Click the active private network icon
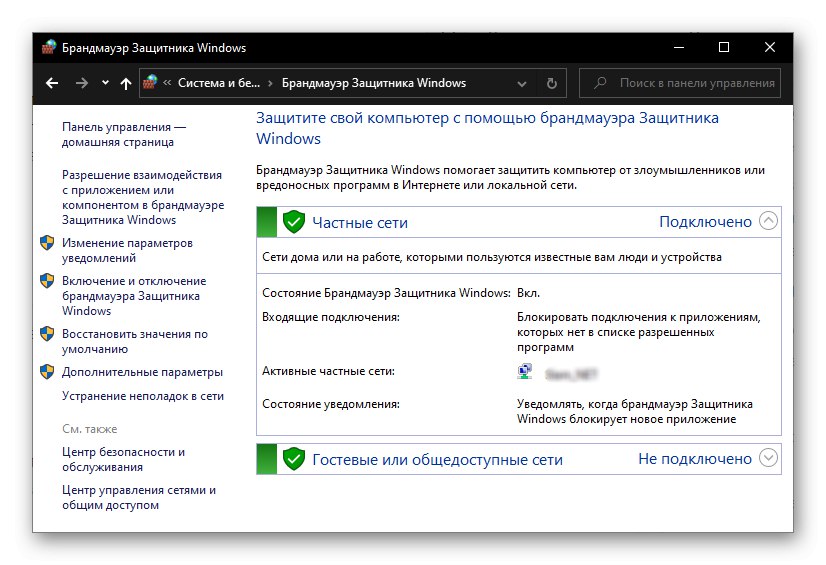Screen dimensions: 826x565 (524, 372)
